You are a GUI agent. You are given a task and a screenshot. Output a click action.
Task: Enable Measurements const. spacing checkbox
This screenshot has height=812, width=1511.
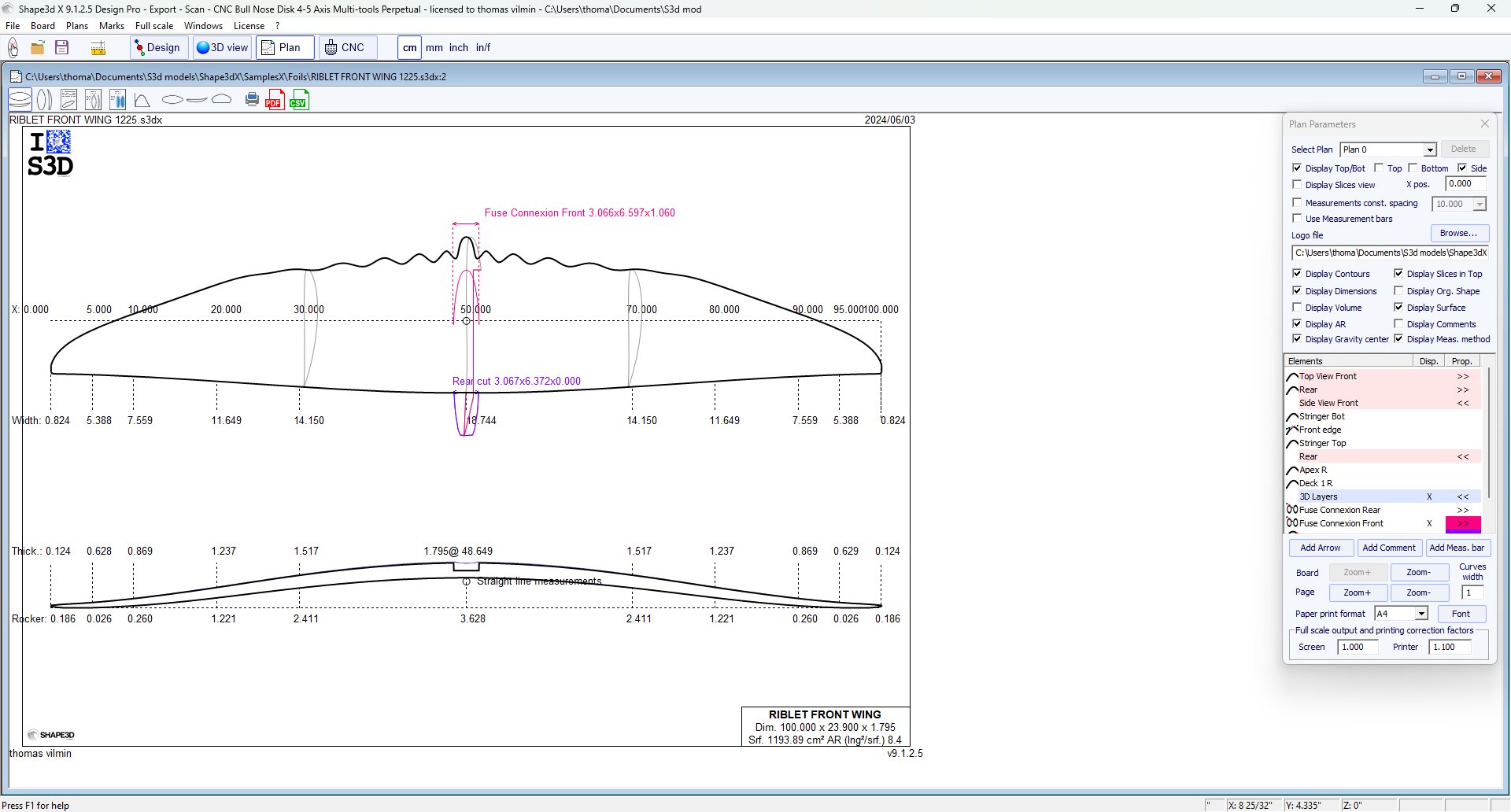pyautogui.click(x=1297, y=202)
